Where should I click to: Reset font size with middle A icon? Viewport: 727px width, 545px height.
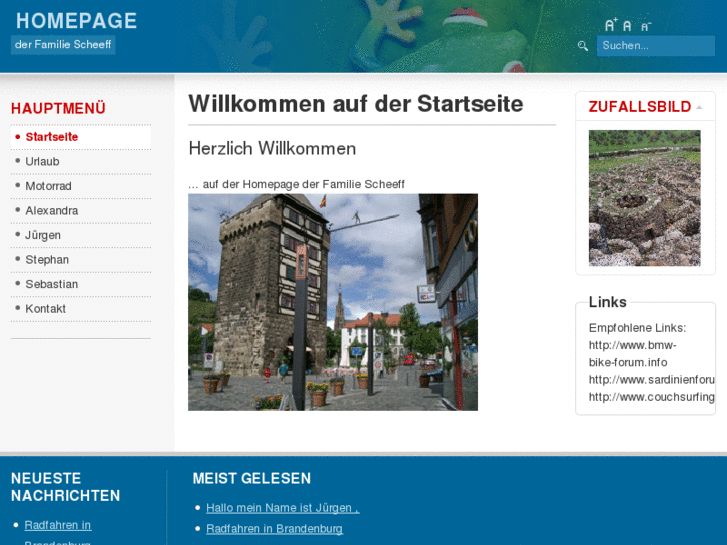pos(627,26)
